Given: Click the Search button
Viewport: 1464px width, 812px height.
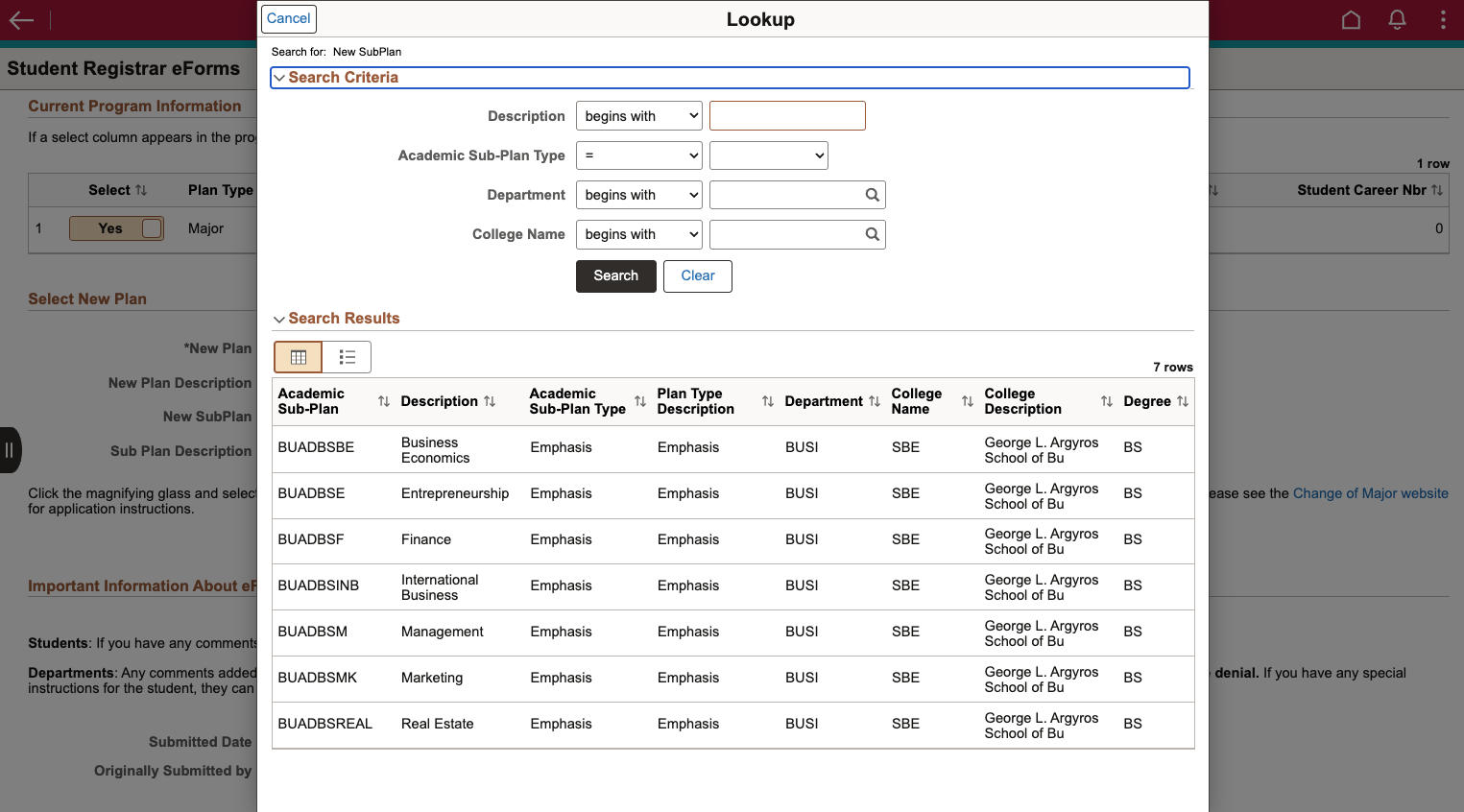Looking at the screenshot, I should (x=616, y=276).
